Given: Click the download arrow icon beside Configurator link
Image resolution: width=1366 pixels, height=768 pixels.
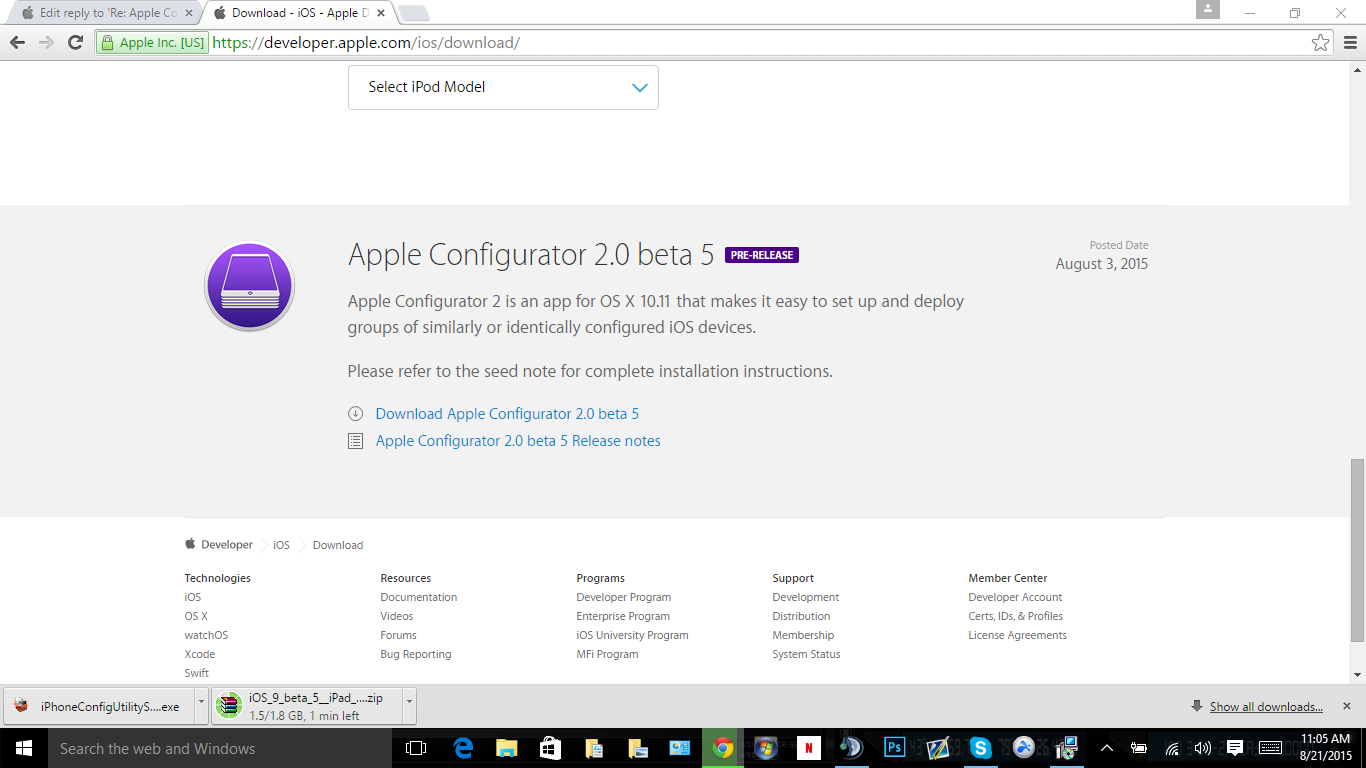Looking at the screenshot, I should [x=355, y=414].
